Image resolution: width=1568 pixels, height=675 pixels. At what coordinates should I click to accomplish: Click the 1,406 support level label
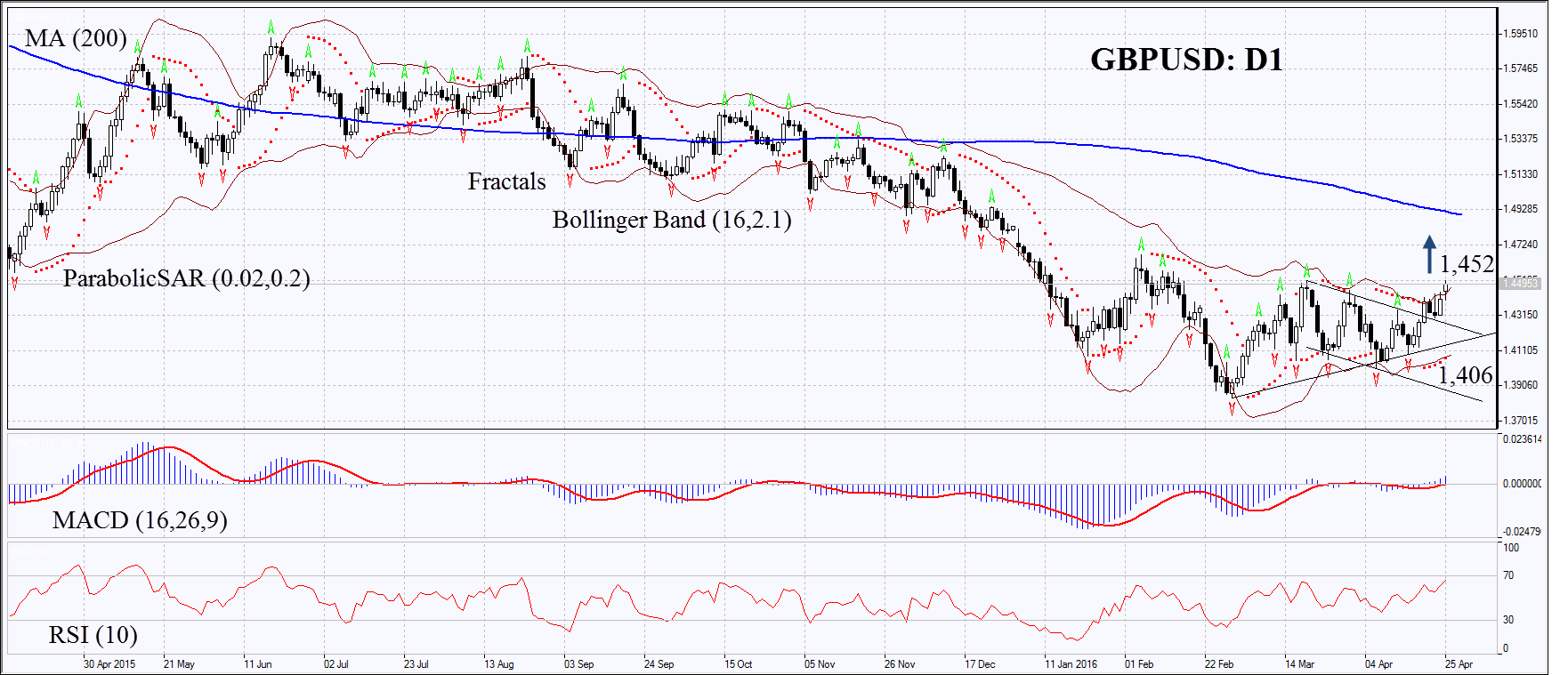pos(1466,375)
